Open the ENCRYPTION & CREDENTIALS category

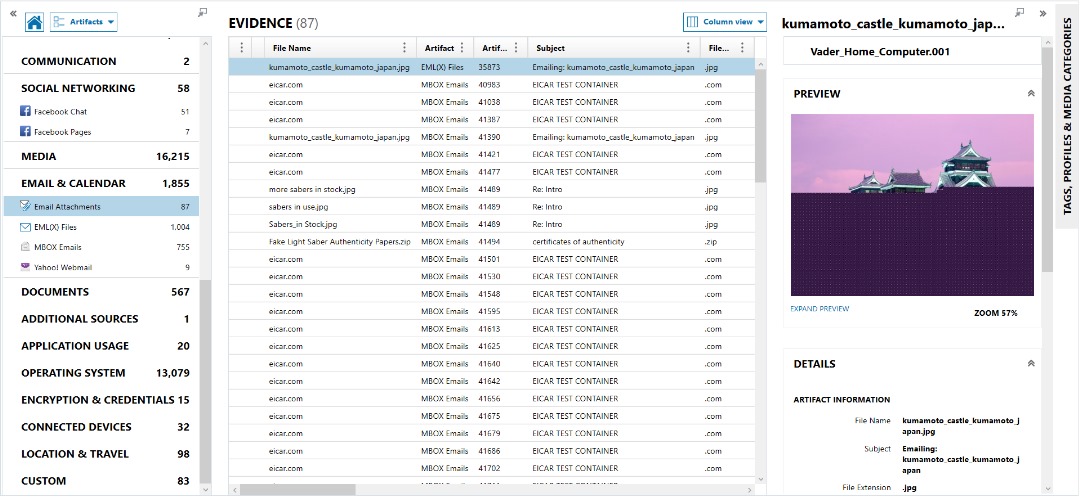click(101, 400)
